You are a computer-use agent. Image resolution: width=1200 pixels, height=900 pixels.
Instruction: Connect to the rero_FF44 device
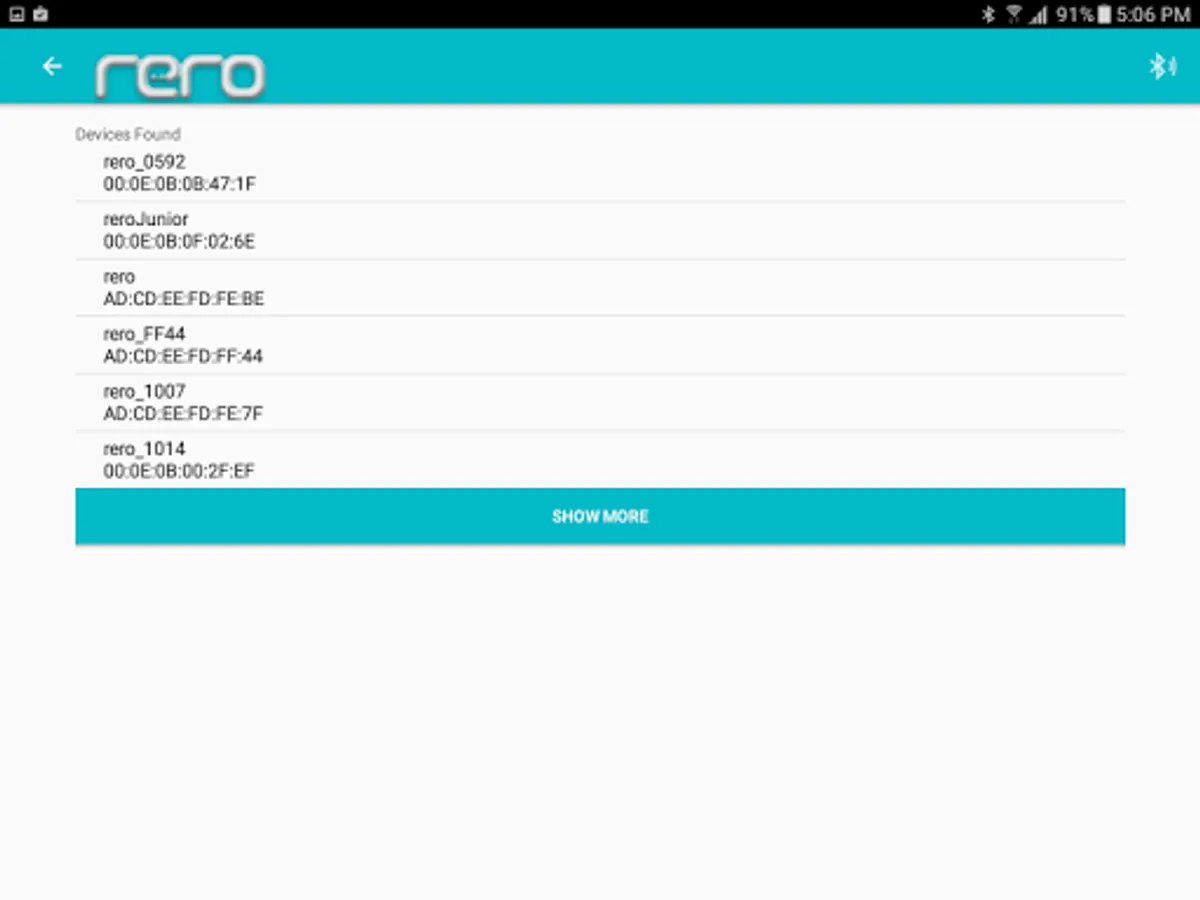click(x=600, y=345)
